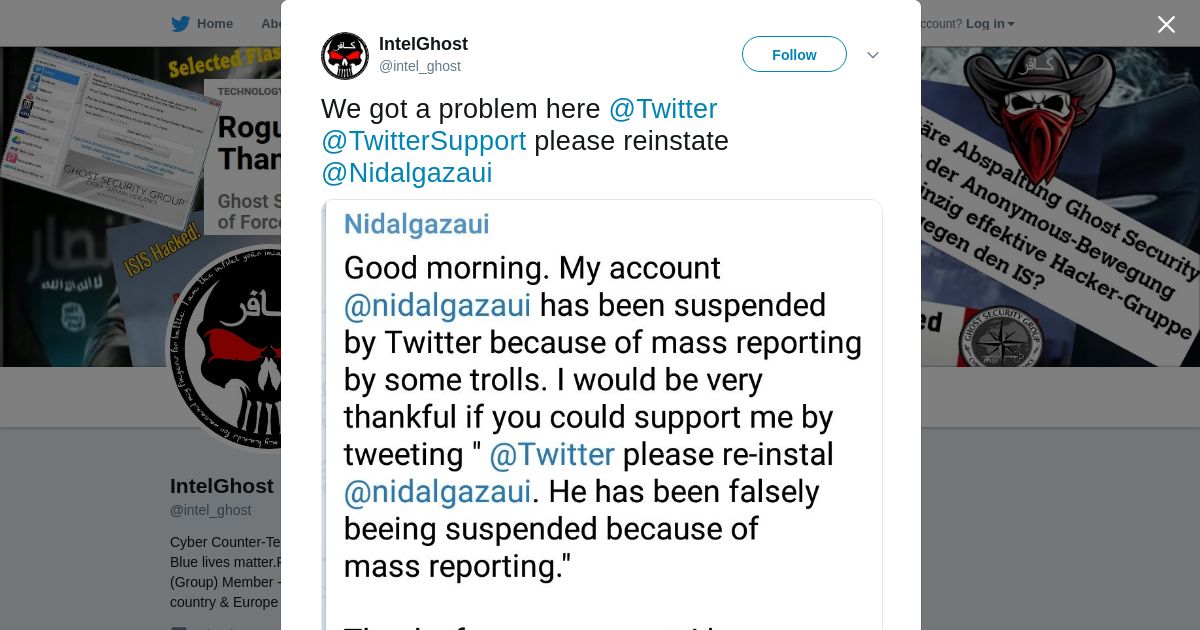Open IntelGhost skull avatar in tweet header

tap(345, 56)
